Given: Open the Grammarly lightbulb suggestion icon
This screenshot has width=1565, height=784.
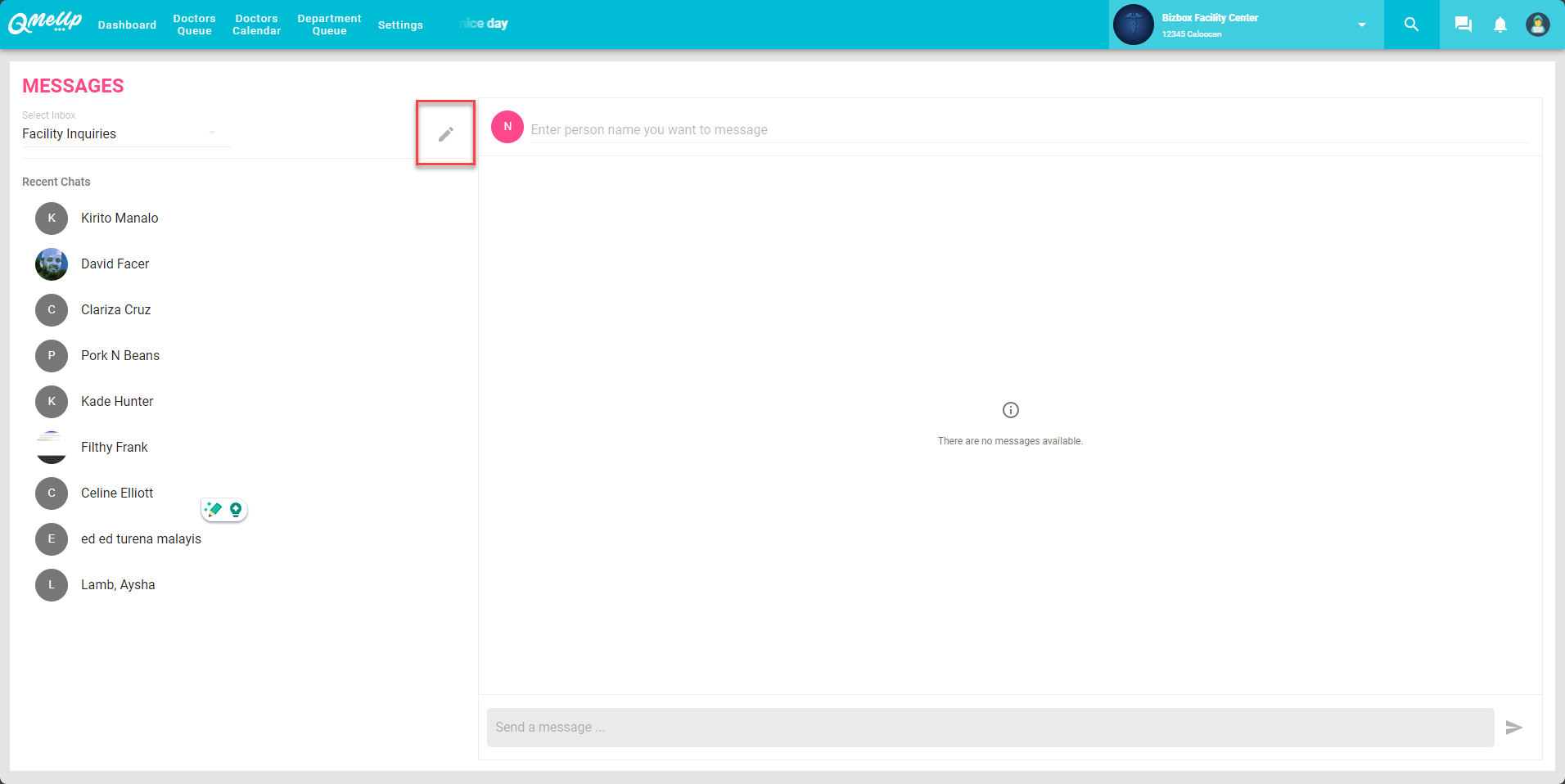Looking at the screenshot, I should coord(236,509).
